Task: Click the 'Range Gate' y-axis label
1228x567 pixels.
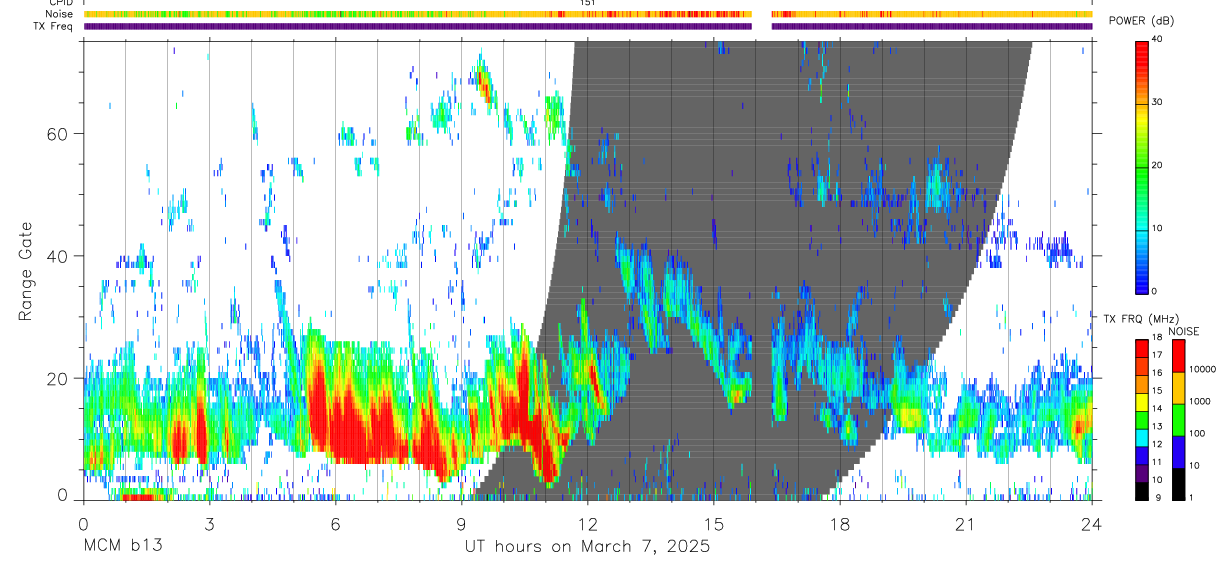Action: 26,272
